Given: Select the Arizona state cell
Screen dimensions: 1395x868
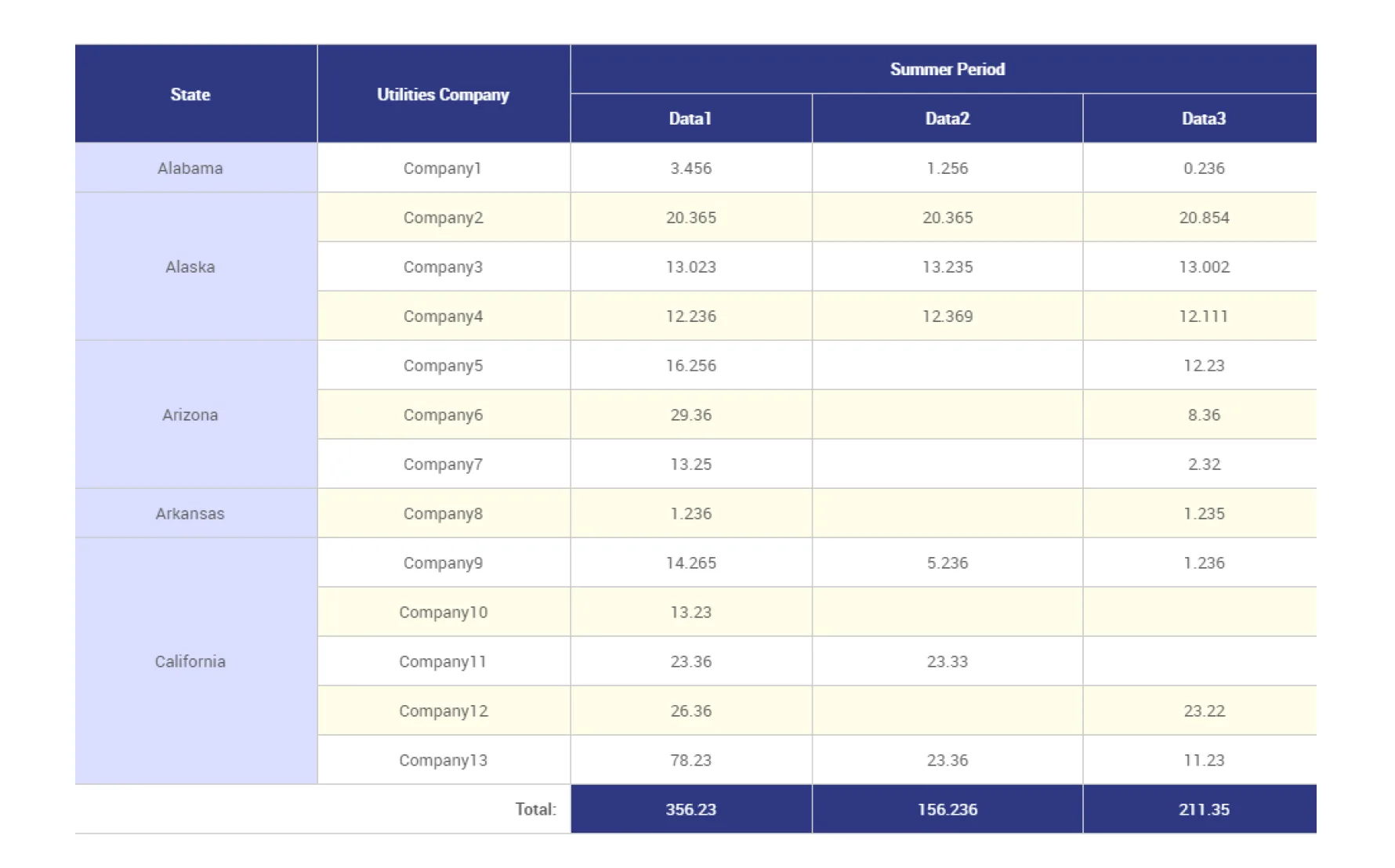Looking at the screenshot, I should coord(196,414).
